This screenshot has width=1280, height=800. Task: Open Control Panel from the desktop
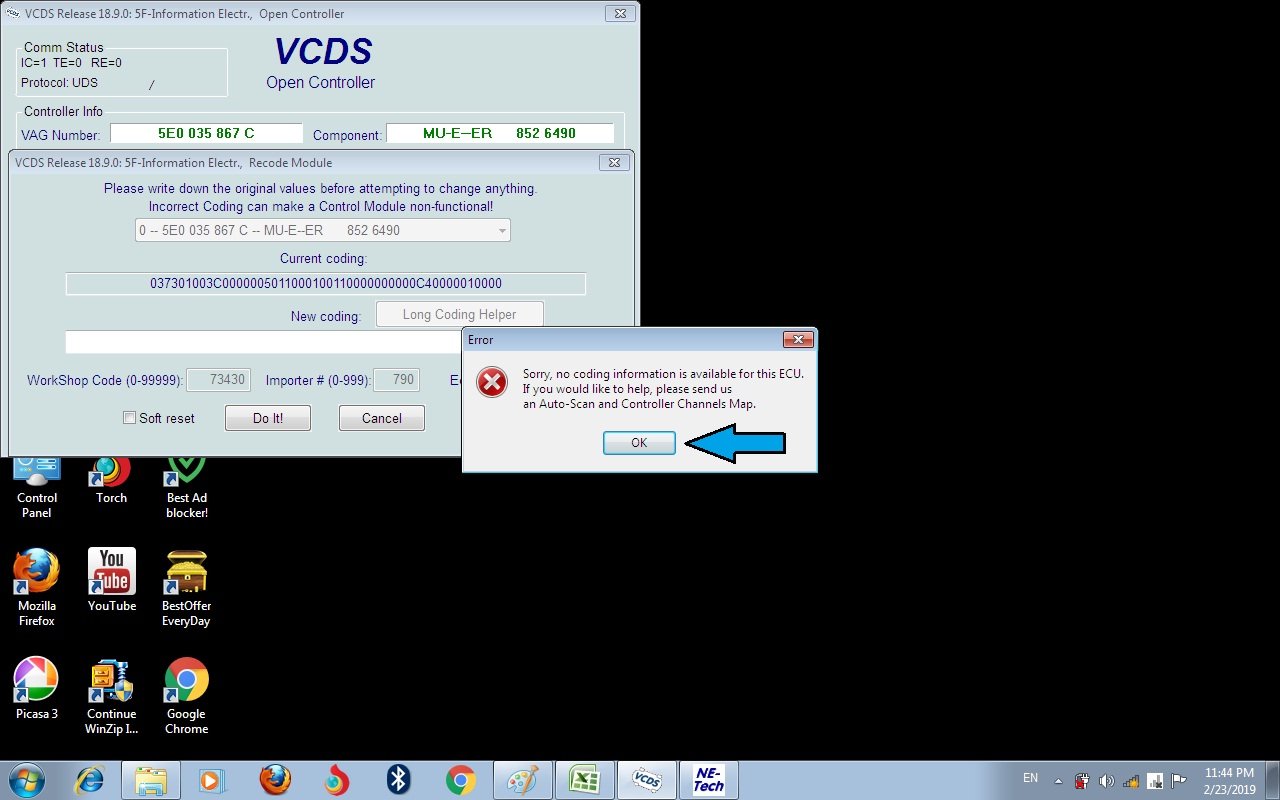click(36, 470)
